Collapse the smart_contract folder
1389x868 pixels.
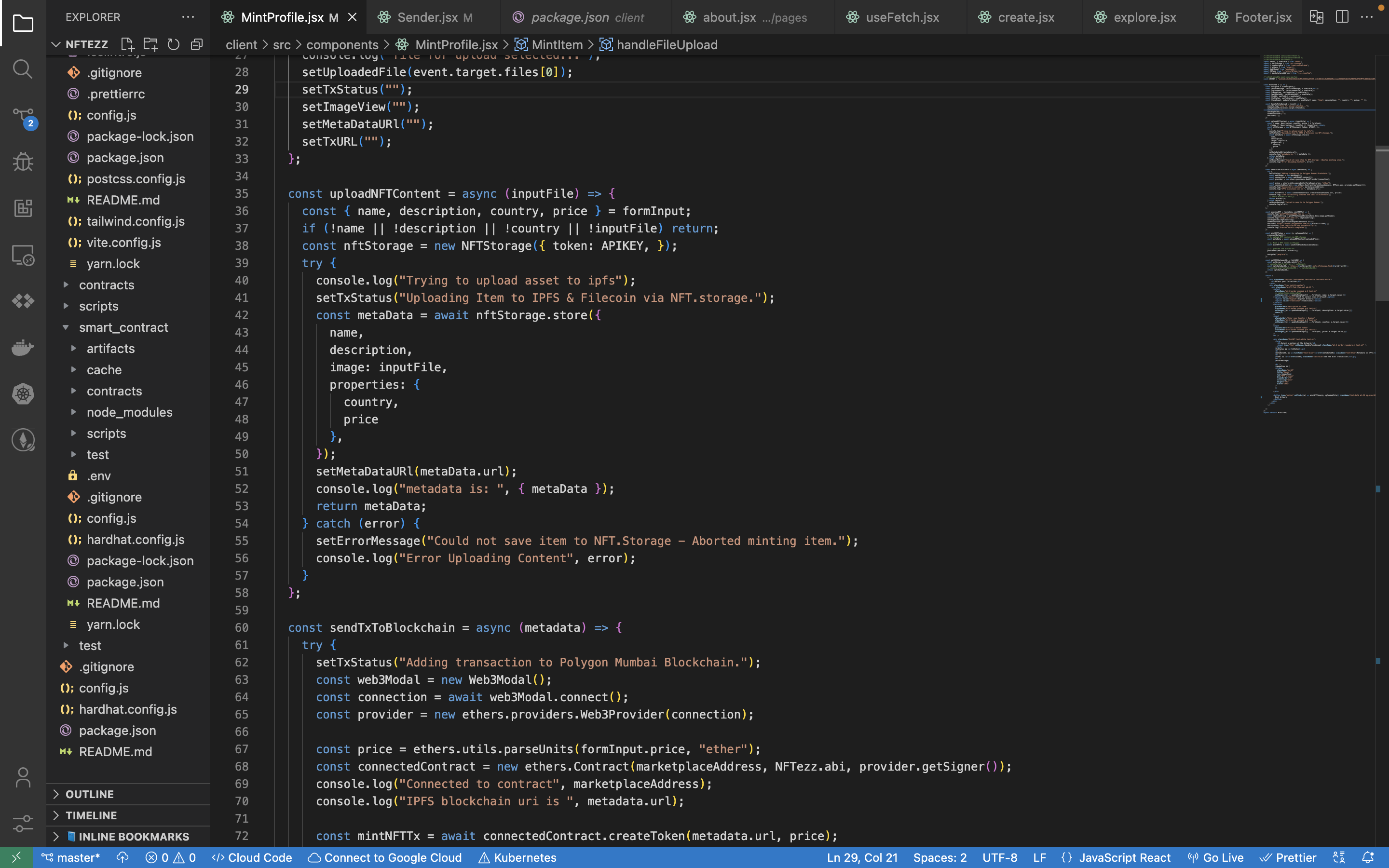(123, 327)
